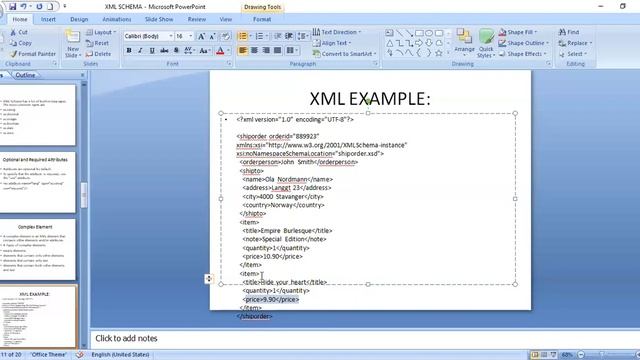Open the font name dropdown Calibri (Body)
This screenshot has height=360, width=640.
tap(171, 36)
